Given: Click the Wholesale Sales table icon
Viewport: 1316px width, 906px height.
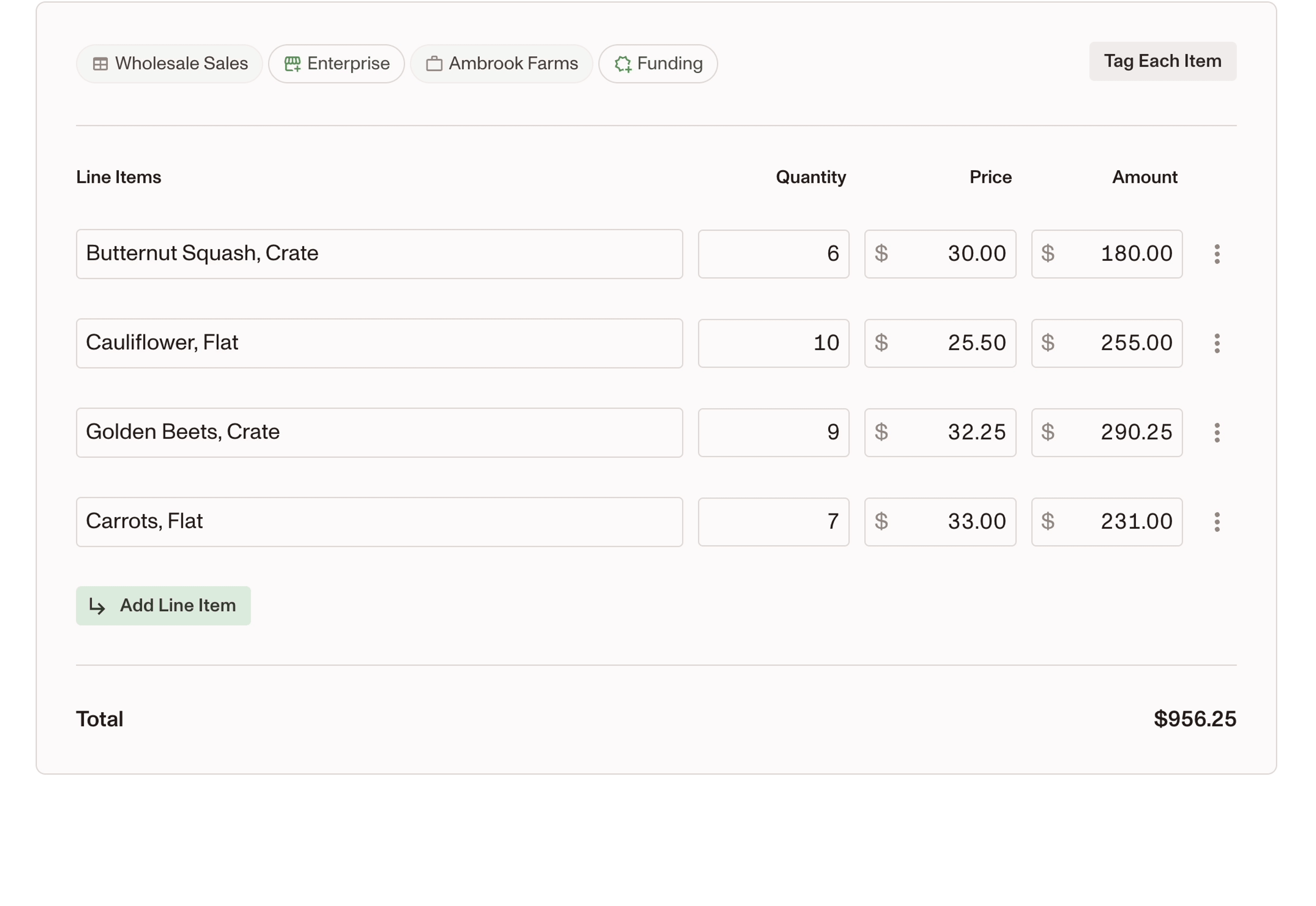Looking at the screenshot, I should [x=100, y=64].
